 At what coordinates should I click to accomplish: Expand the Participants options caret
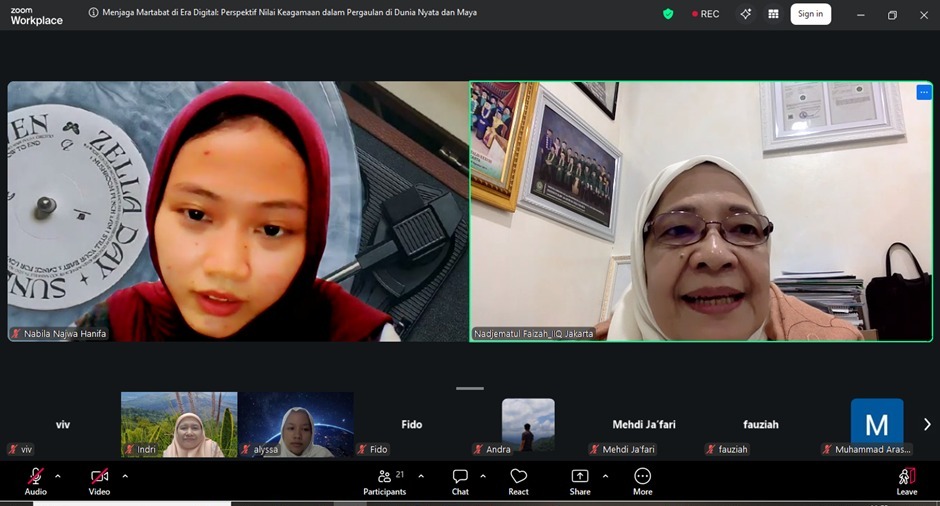click(421, 476)
